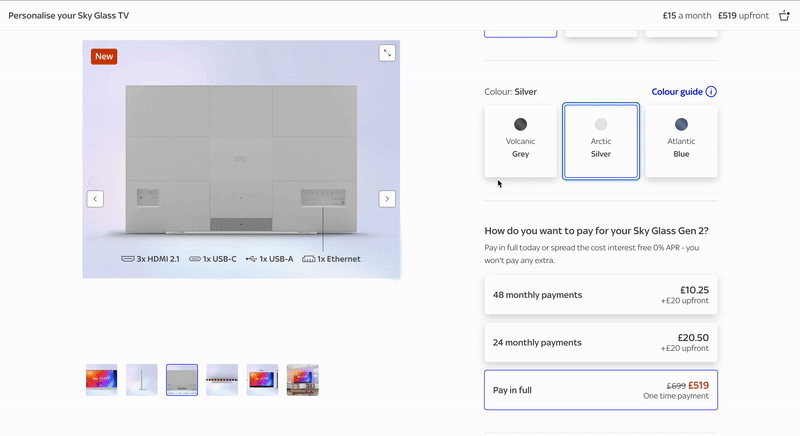Choose Pay in full option
Image resolution: width=800 pixels, height=436 pixels.
pyautogui.click(x=601, y=390)
